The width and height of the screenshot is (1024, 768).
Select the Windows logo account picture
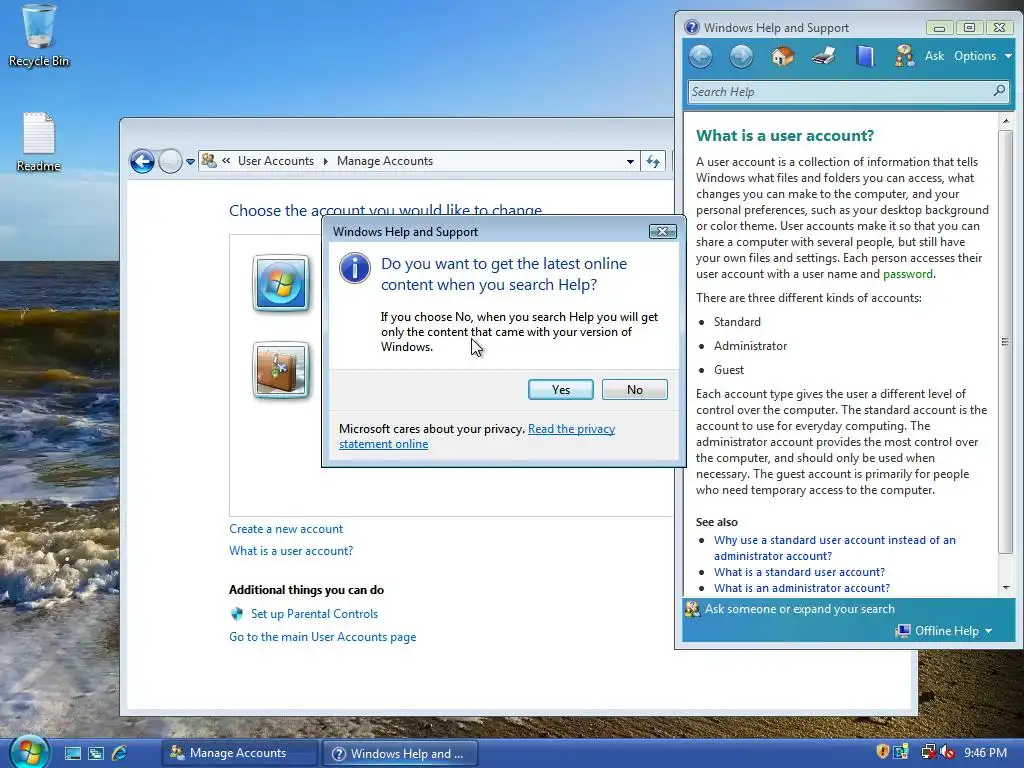pyautogui.click(x=281, y=283)
